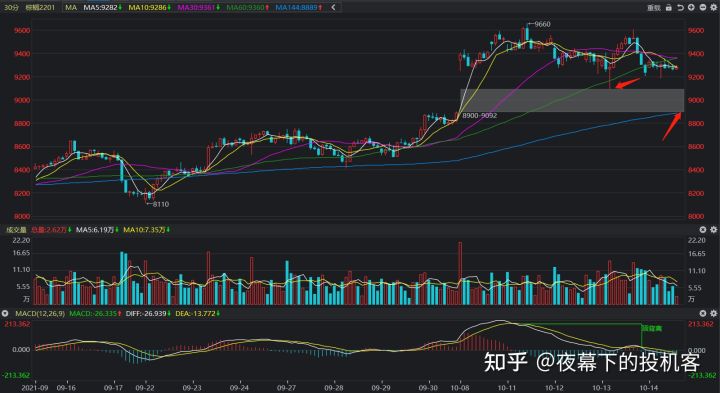Click the 重绘 redraw button
The width and height of the screenshot is (720, 393).
pyautogui.click(x=654, y=7)
